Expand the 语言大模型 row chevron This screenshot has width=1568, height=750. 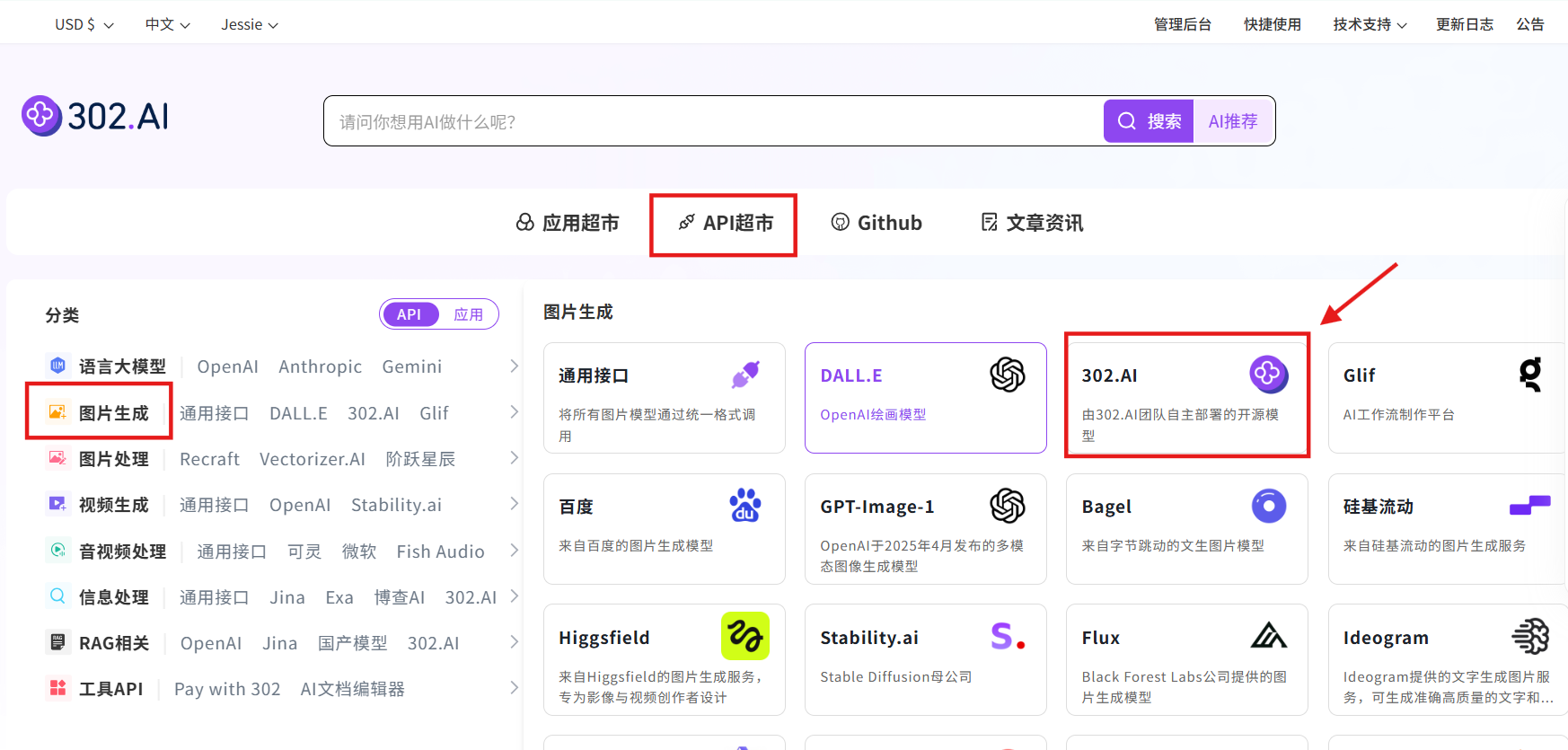[x=514, y=366]
